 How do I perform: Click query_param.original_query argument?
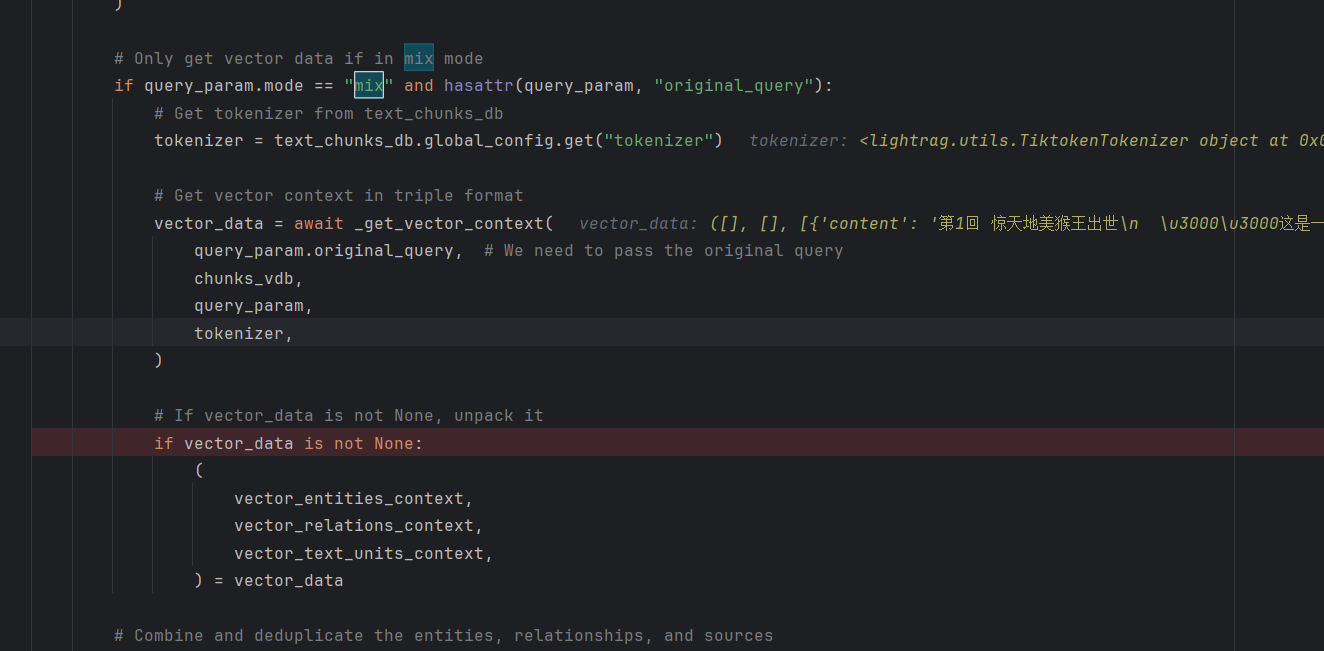[323, 251]
